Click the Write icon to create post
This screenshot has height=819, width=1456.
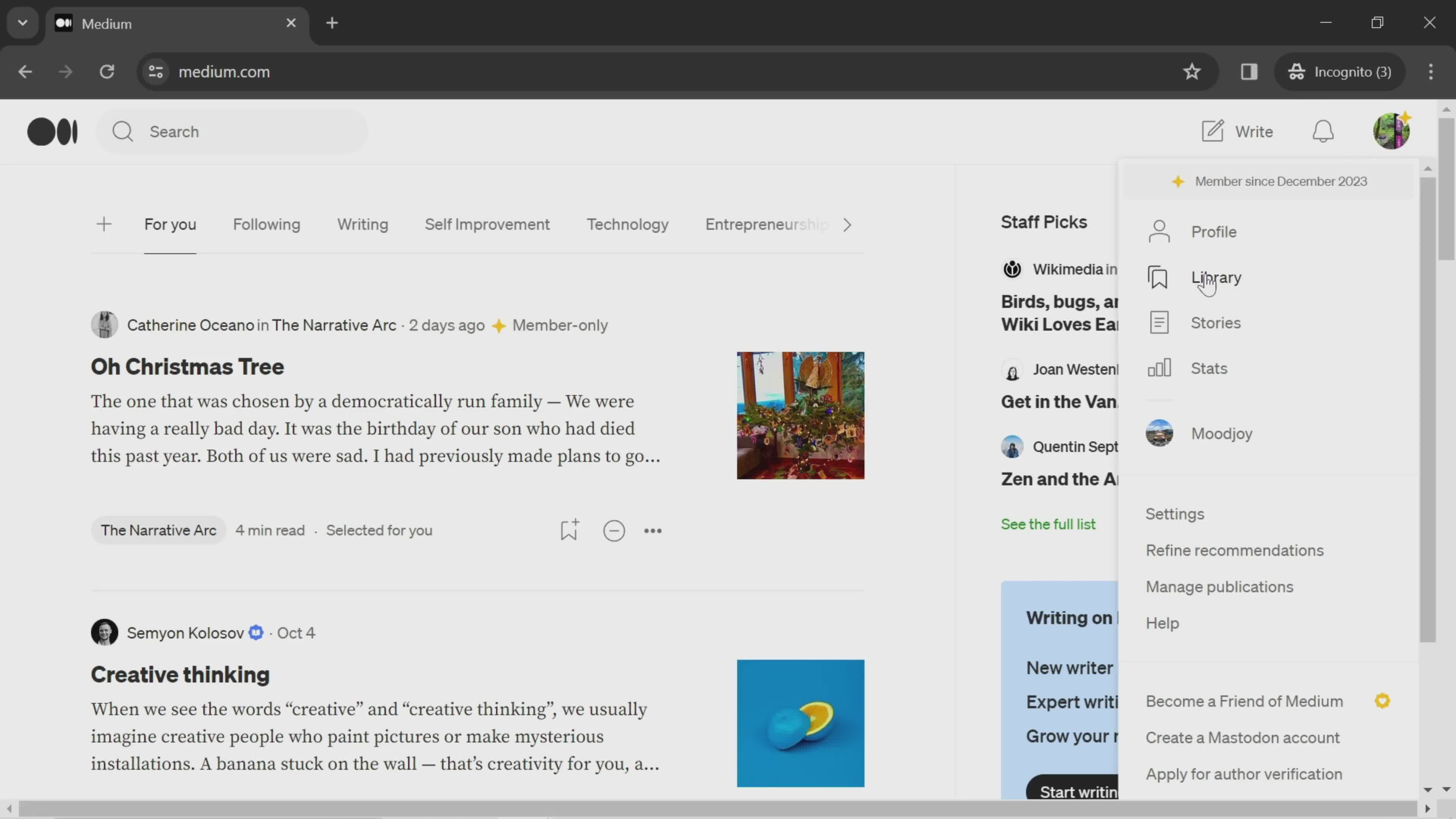coord(1213,131)
